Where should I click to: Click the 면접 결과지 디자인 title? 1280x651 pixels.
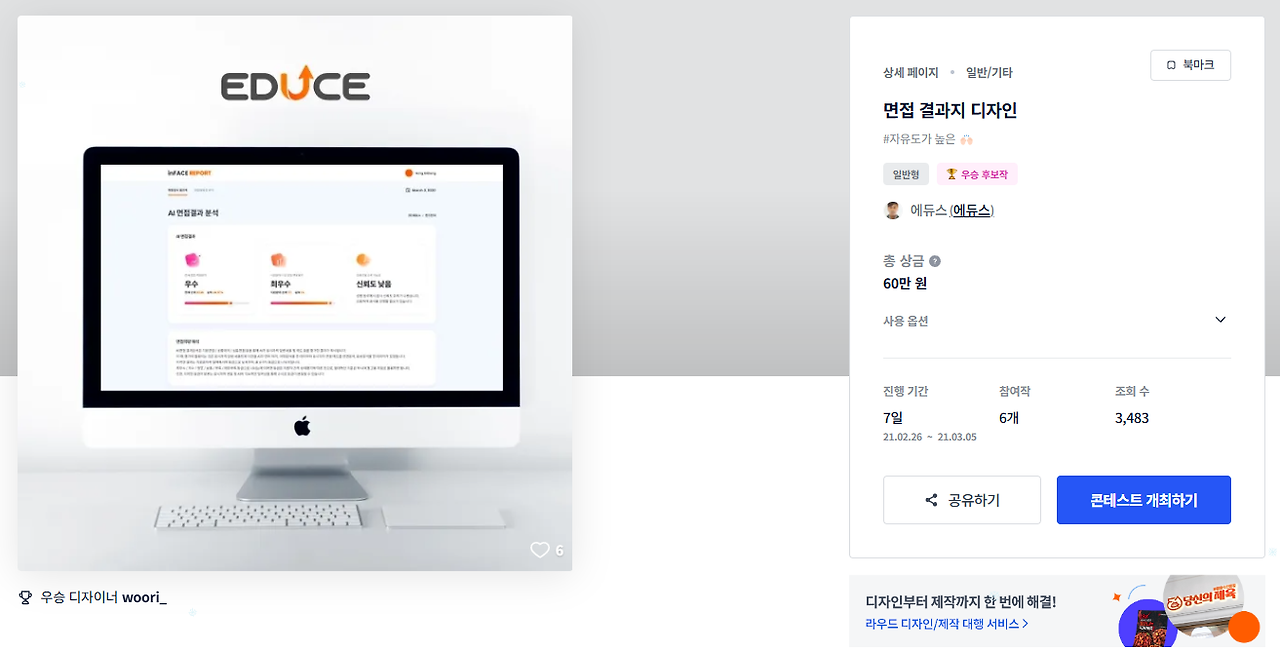[950, 110]
